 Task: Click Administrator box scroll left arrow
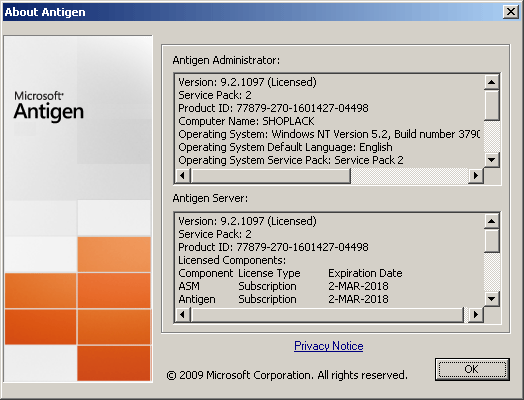(x=182, y=175)
